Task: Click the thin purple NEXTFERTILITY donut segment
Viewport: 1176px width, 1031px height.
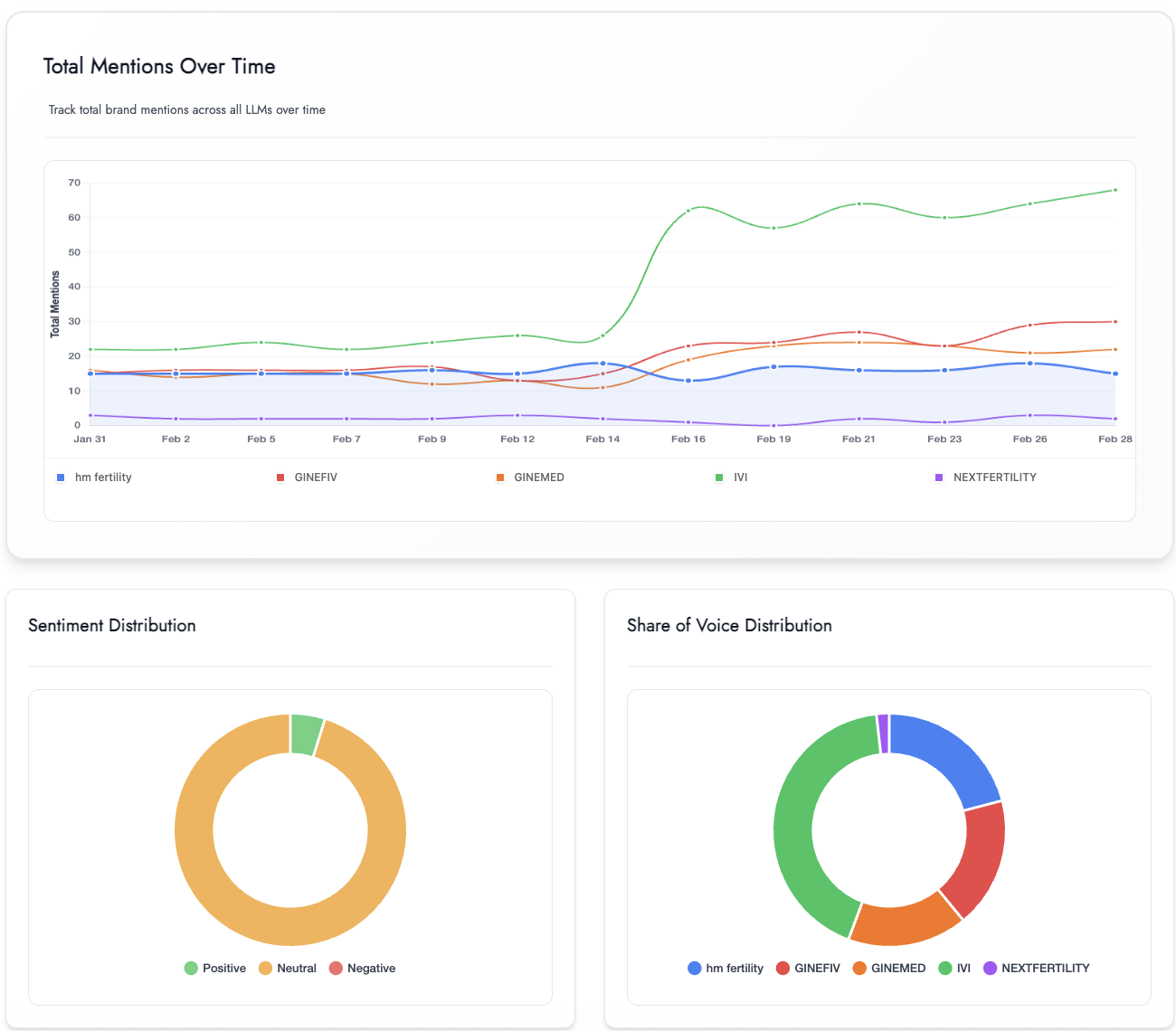Action: [884, 733]
